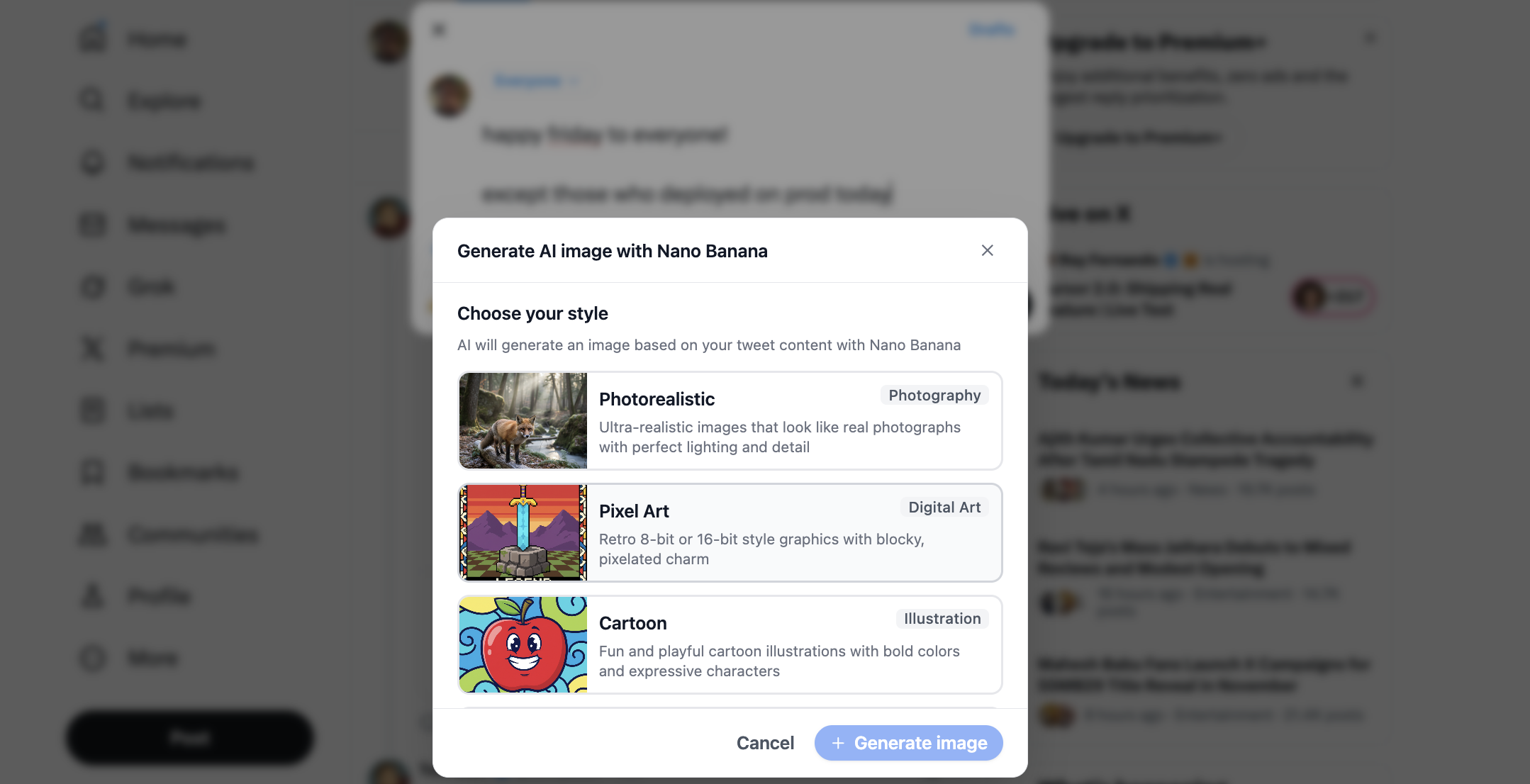1530x784 pixels.
Task: Close the blurred compose post window
Action: [439, 30]
